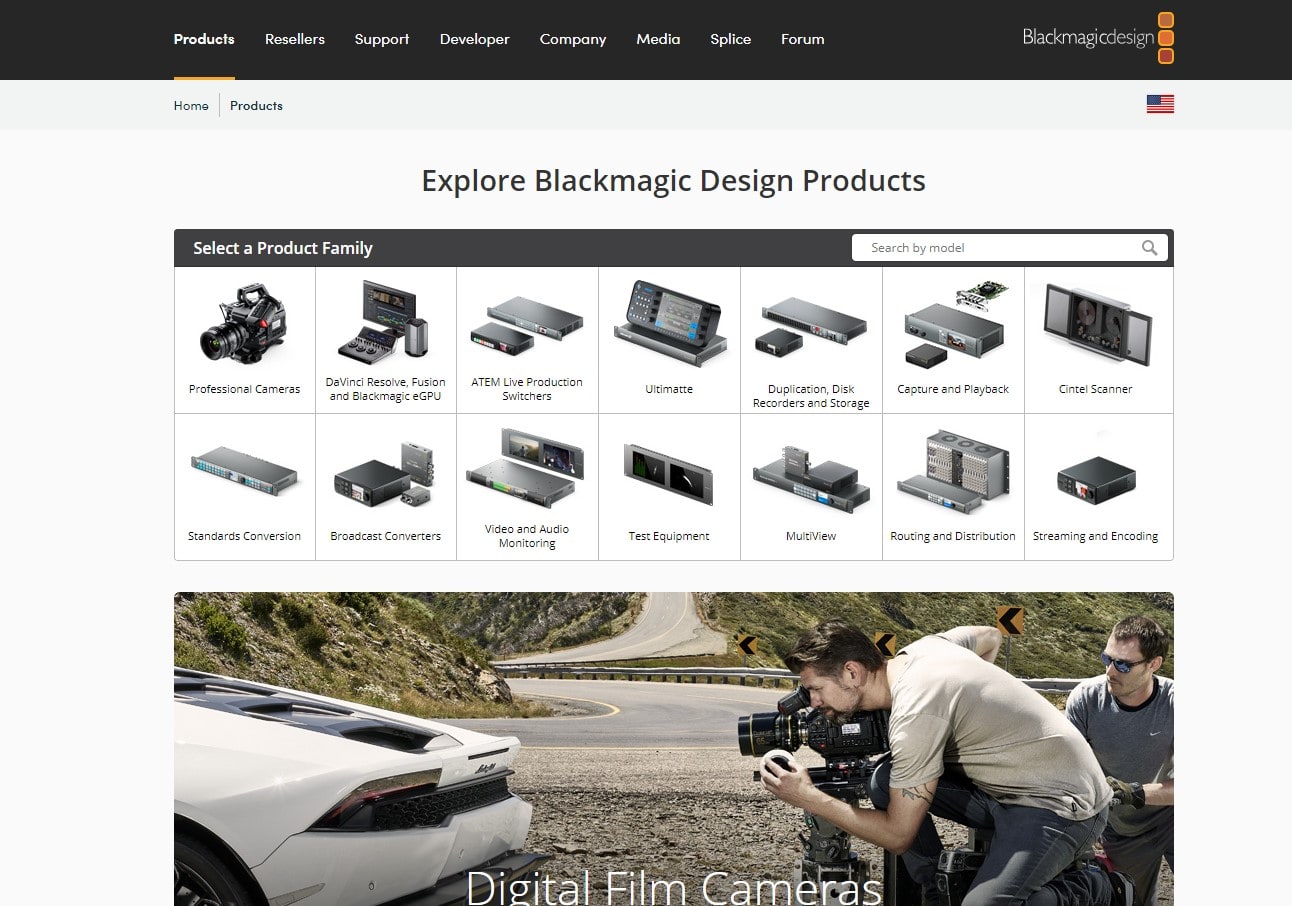Open ATEM Live Production Switchers product image
The image size is (1292, 906).
527,325
